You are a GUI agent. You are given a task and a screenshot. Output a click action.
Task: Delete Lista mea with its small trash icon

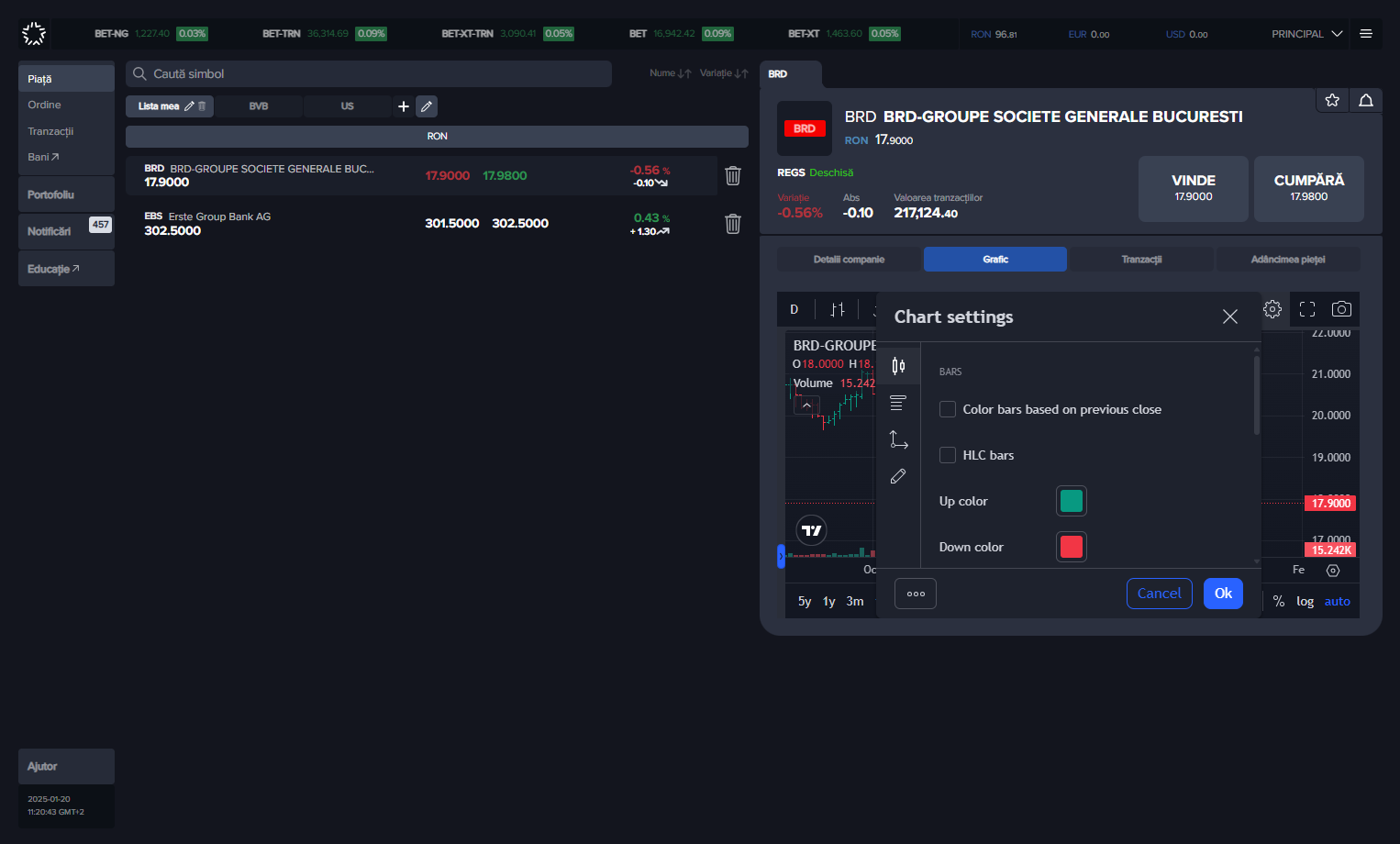pos(202,106)
